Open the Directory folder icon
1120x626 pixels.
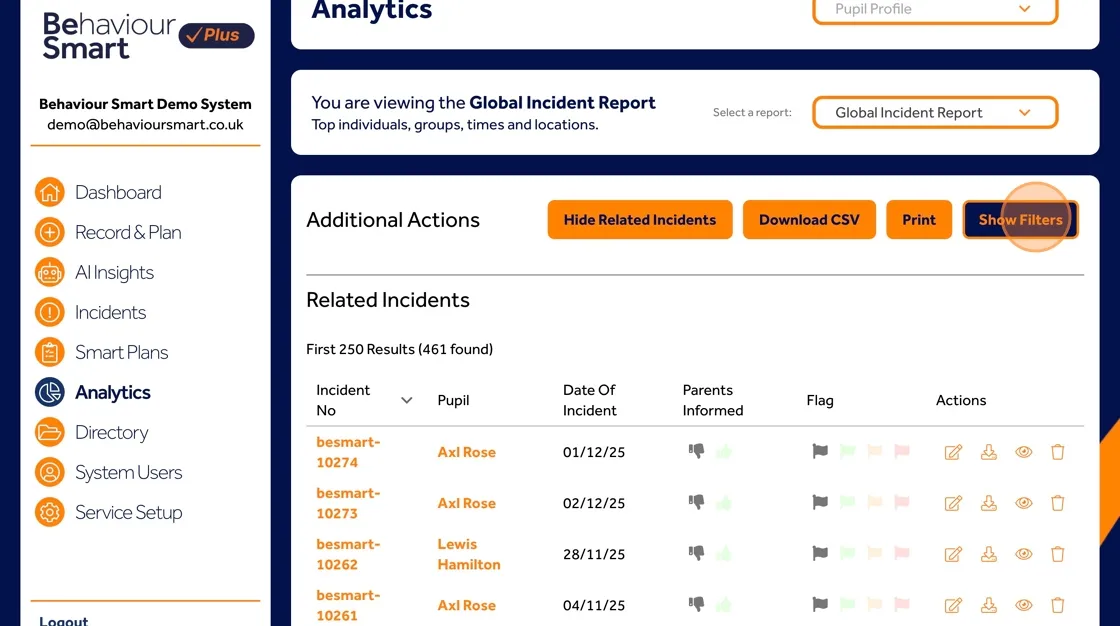(x=49, y=432)
